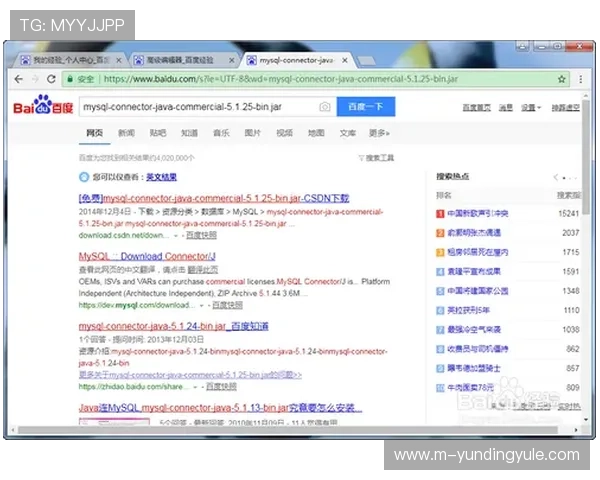The width and height of the screenshot is (600, 480).
Task: Click the horizontal scrollbar at the bottom
Action: tap(288, 430)
